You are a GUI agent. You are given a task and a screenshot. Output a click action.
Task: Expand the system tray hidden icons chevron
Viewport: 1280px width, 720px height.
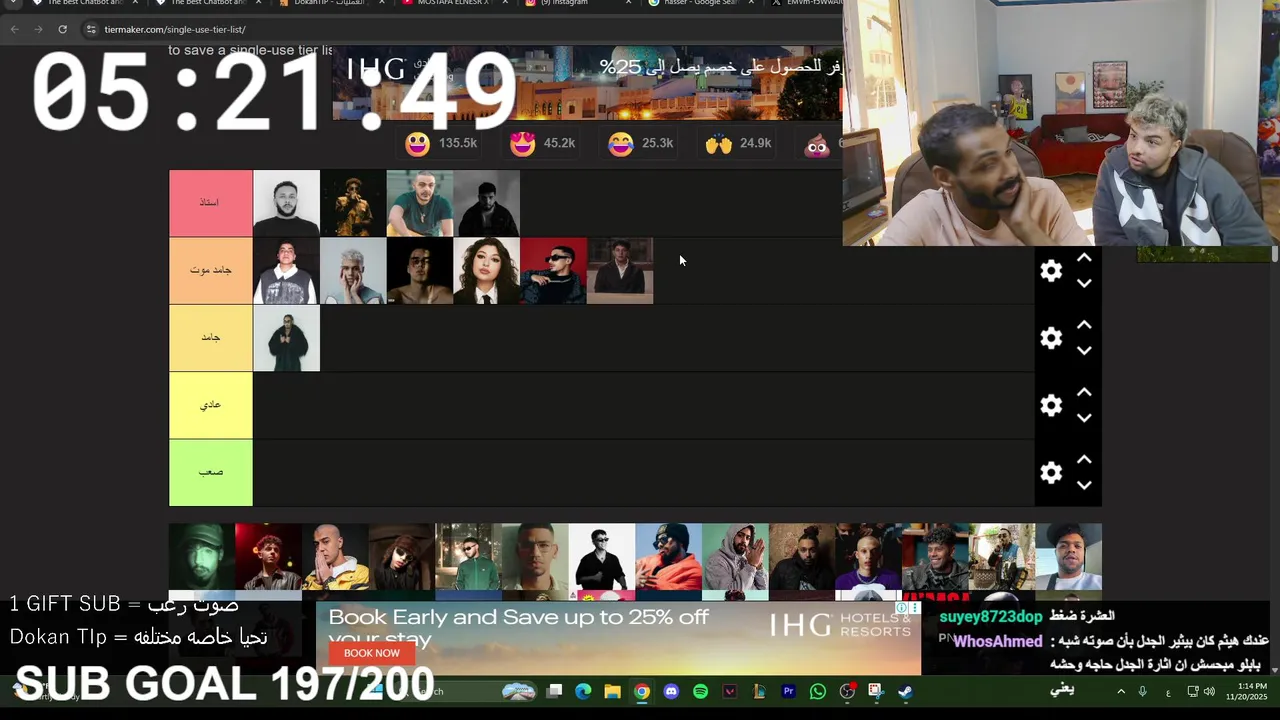pyautogui.click(x=1121, y=691)
